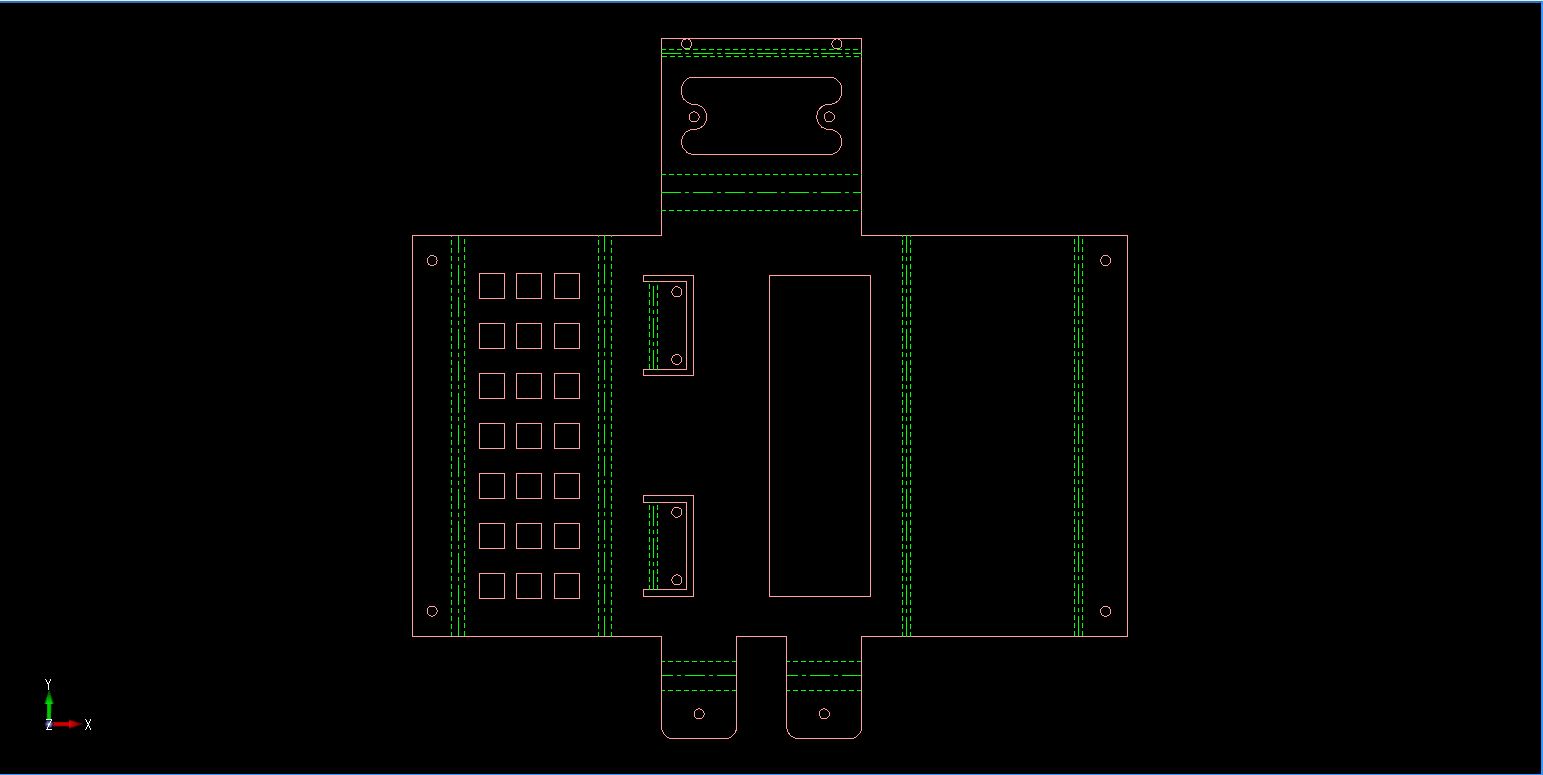Pick the lower-right corner hole of the main plate
The height and width of the screenshot is (775, 1543).
click(x=1105, y=611)
